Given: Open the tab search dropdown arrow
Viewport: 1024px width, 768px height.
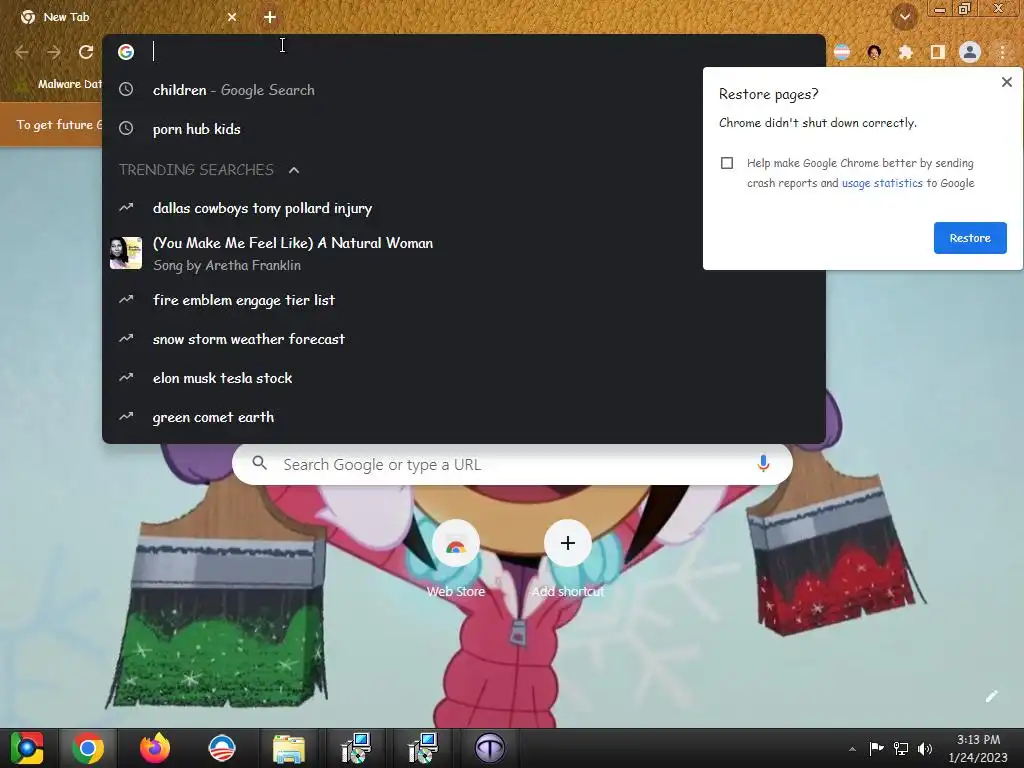Looking at the screenshot, I should (904, 18).
